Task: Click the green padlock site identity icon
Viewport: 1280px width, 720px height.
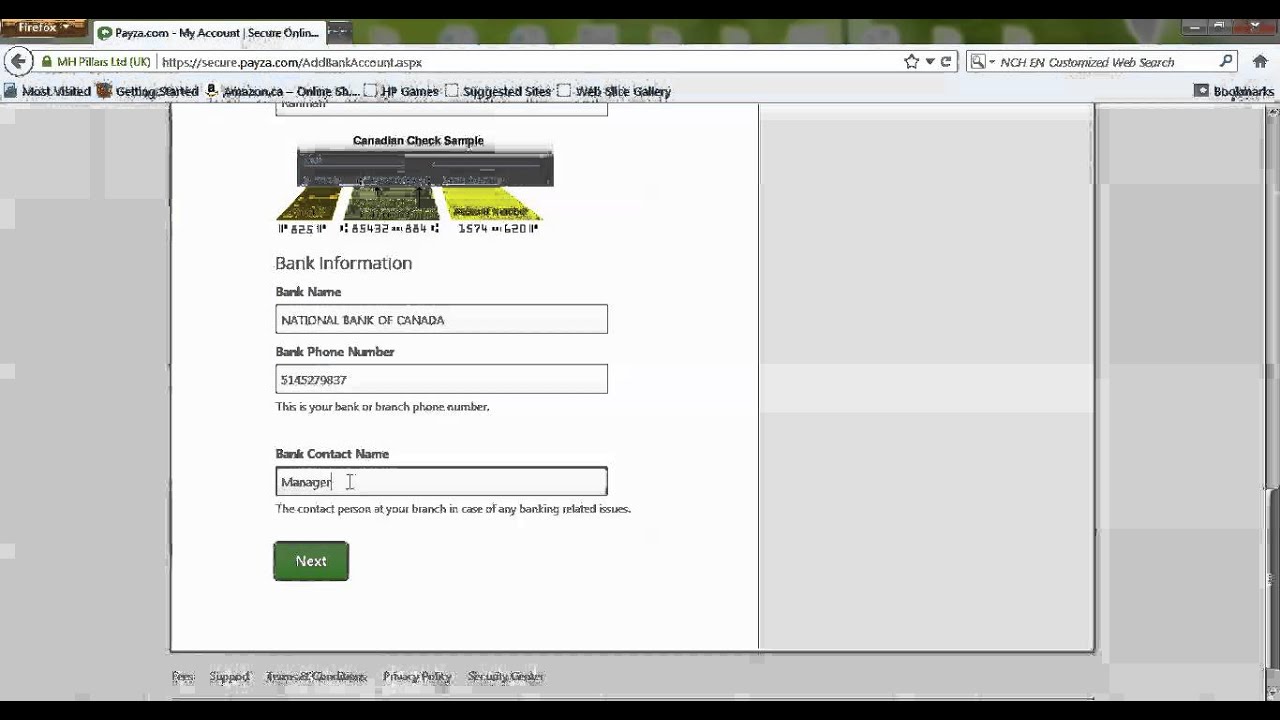Action: coord(47,62)
